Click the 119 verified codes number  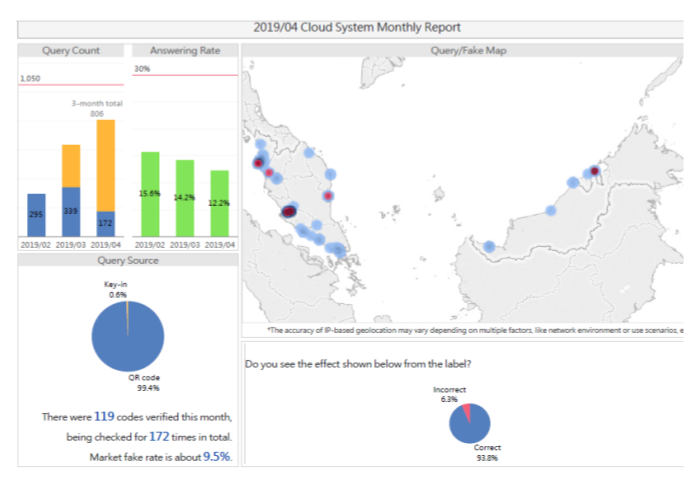point(104,416)
